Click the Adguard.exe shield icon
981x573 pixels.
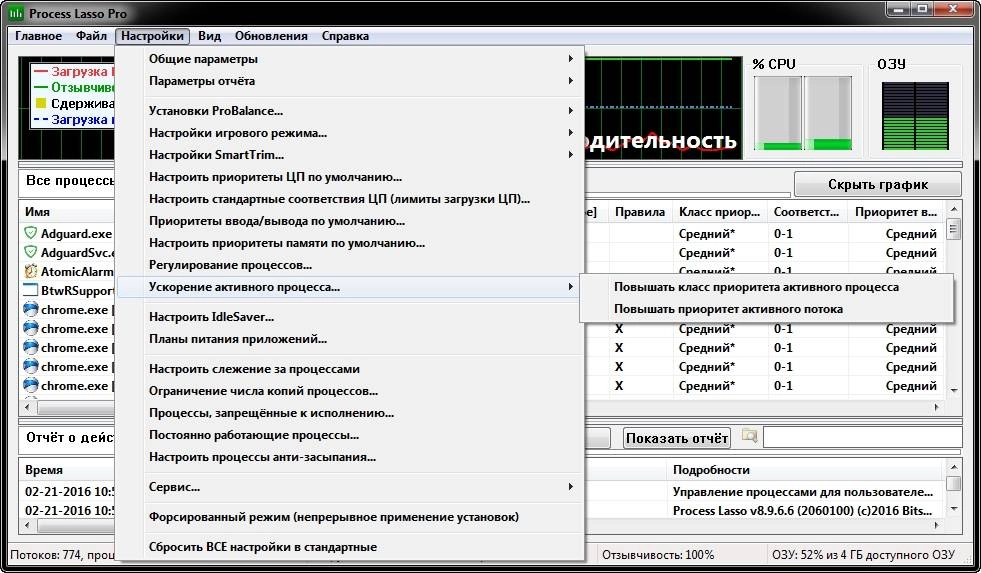[x=30, y=233]
